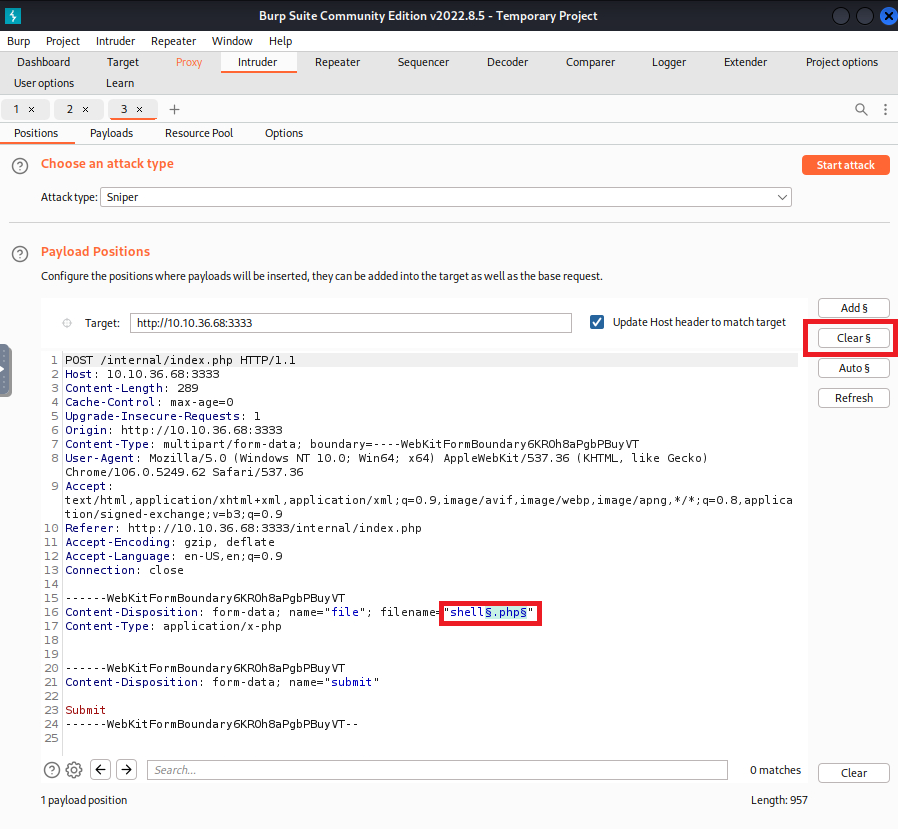
Task: Open the Project options tab
Action: 842,62
